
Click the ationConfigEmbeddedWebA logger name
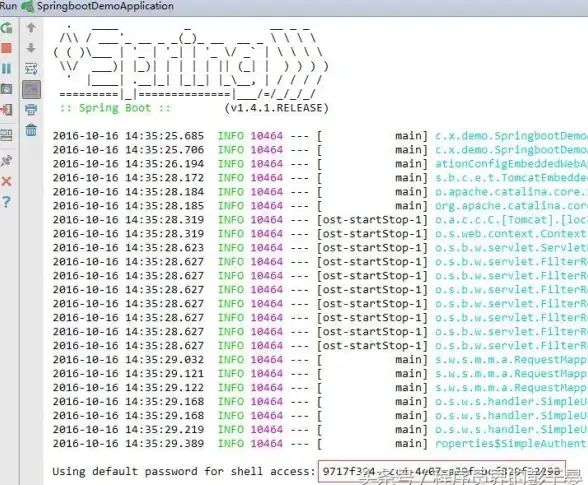pos(511,164)
